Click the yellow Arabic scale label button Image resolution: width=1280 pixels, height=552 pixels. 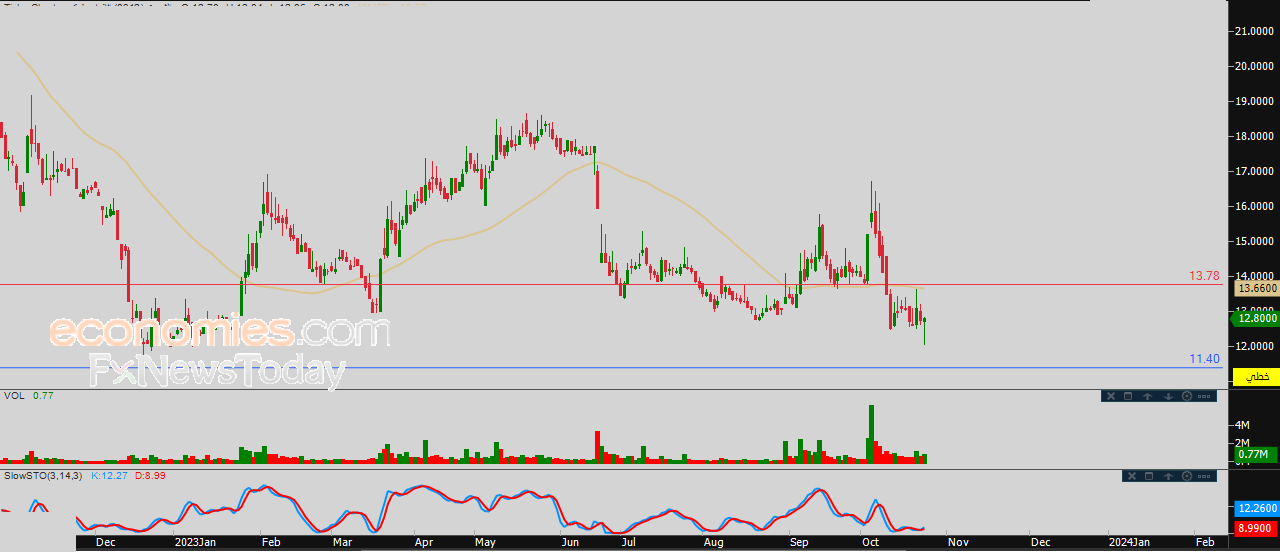(x=1258, y=376)
